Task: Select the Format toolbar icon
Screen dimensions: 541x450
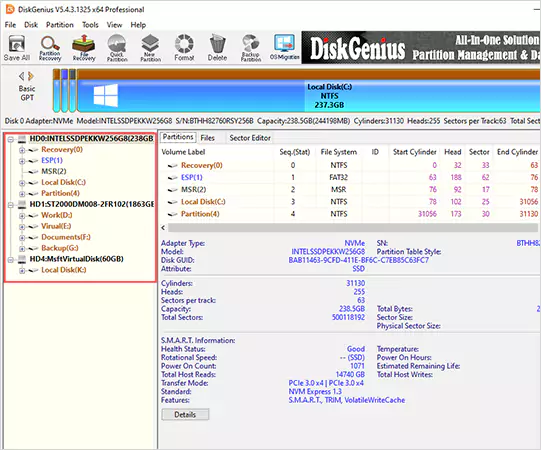Action: pos(184,48)
